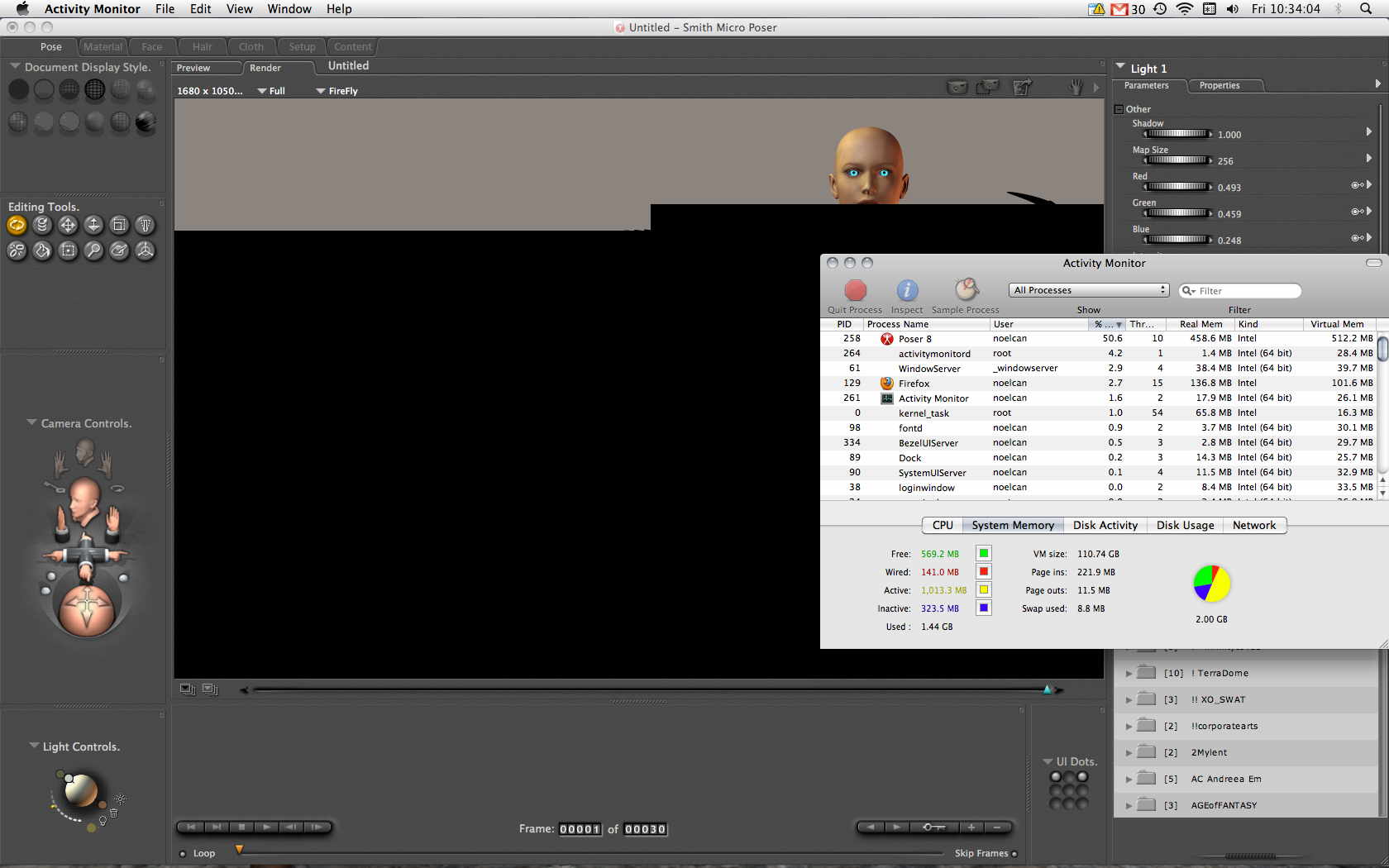Screen dimensions: 1389x868
Task: Toggle the Loop option
Action: 183,854
